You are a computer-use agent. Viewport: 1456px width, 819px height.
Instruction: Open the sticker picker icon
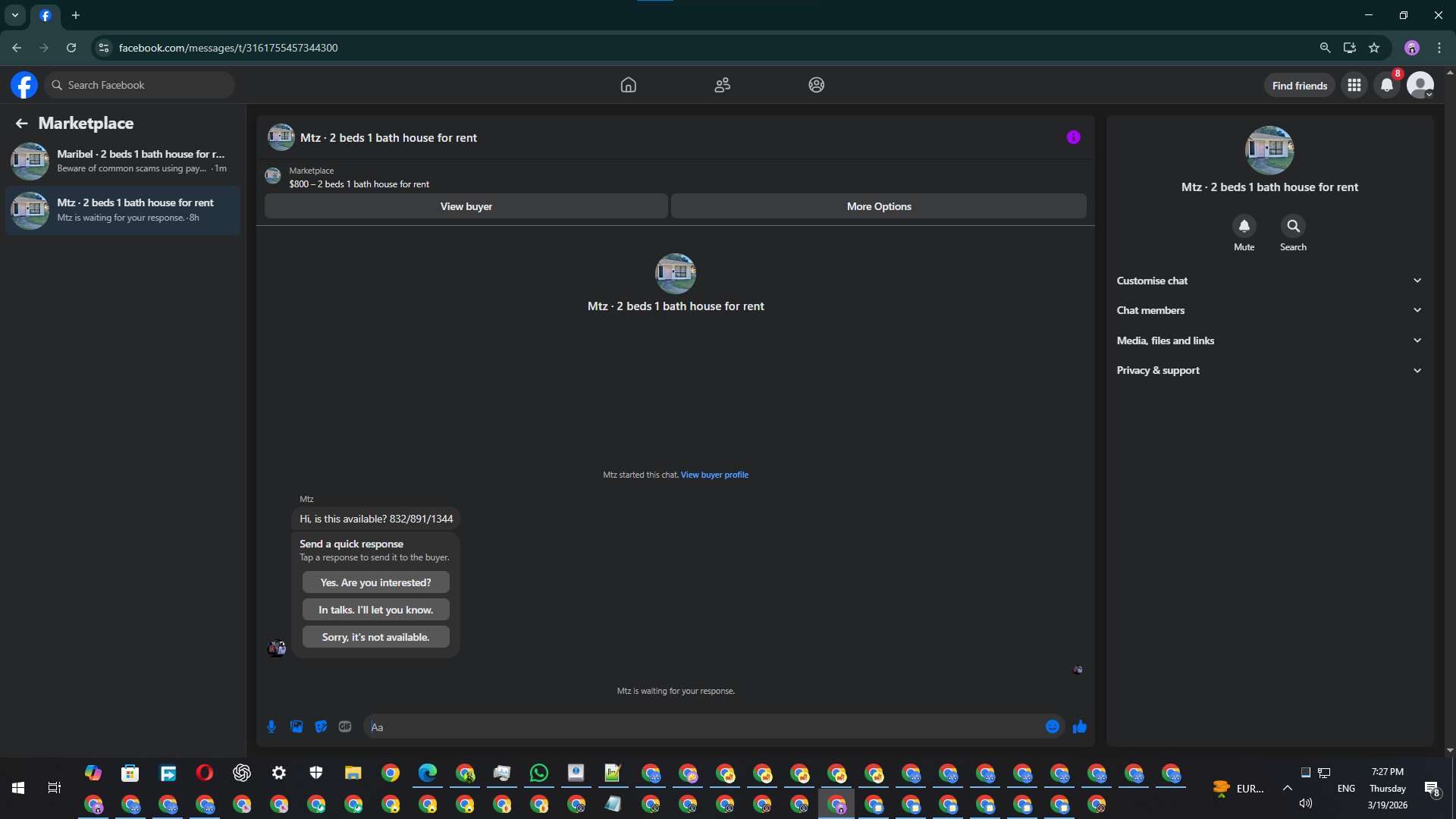(x=321, y=726)
